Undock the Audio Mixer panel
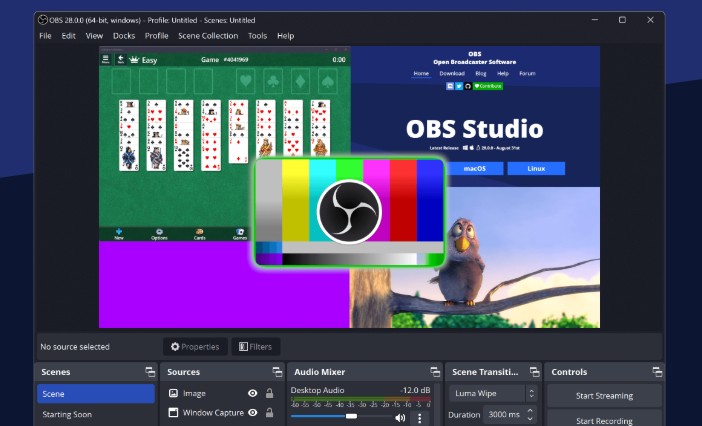The image size is (702, 426). pyautogui.click(x=435, y=372)
